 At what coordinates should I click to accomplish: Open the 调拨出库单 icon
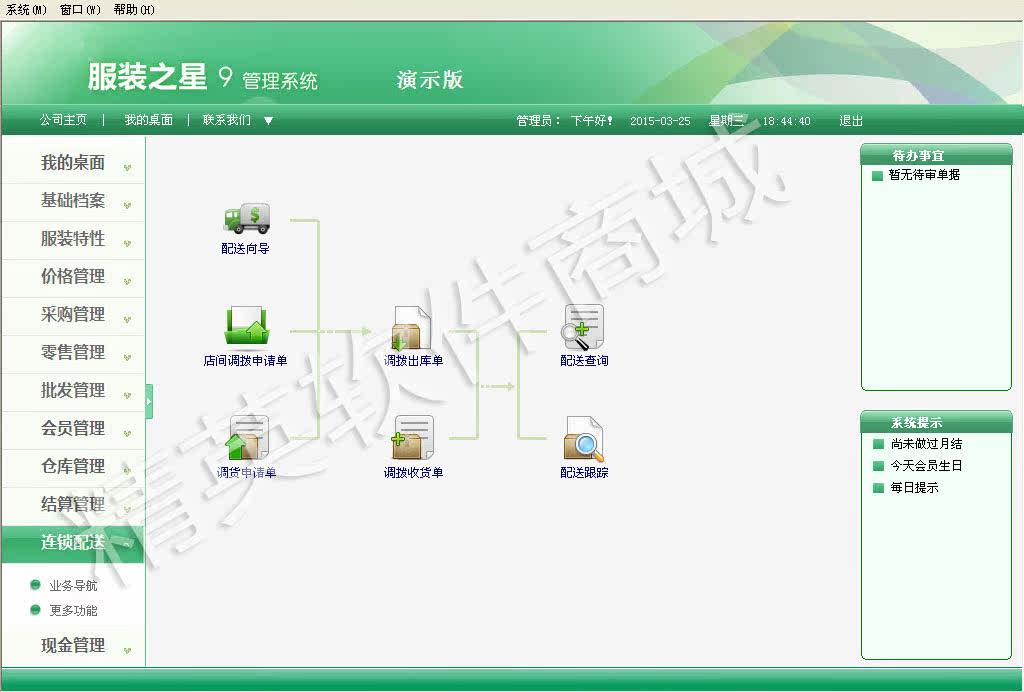(x=413, y=328)
